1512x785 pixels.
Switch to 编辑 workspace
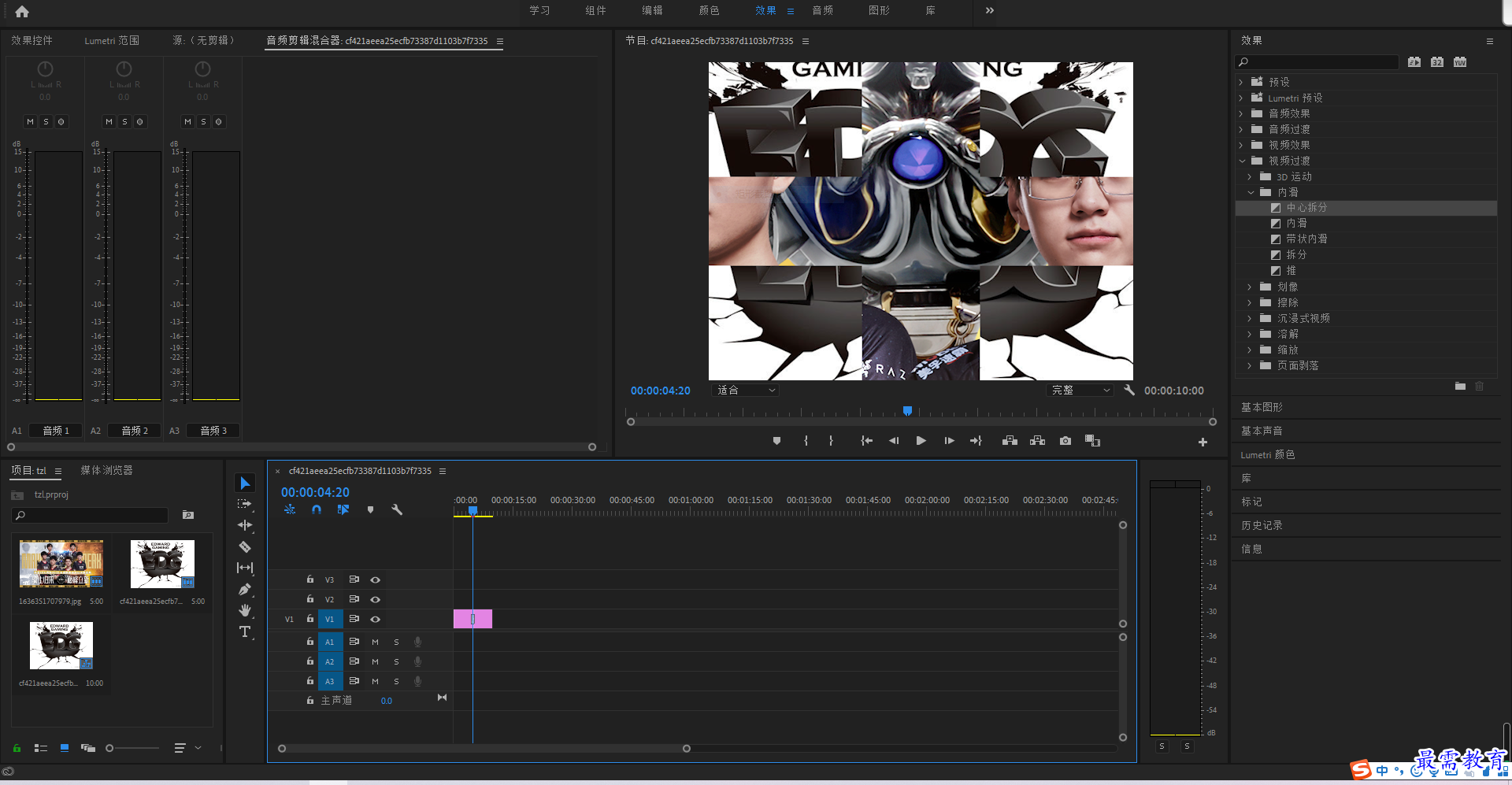tap(652, 10)
